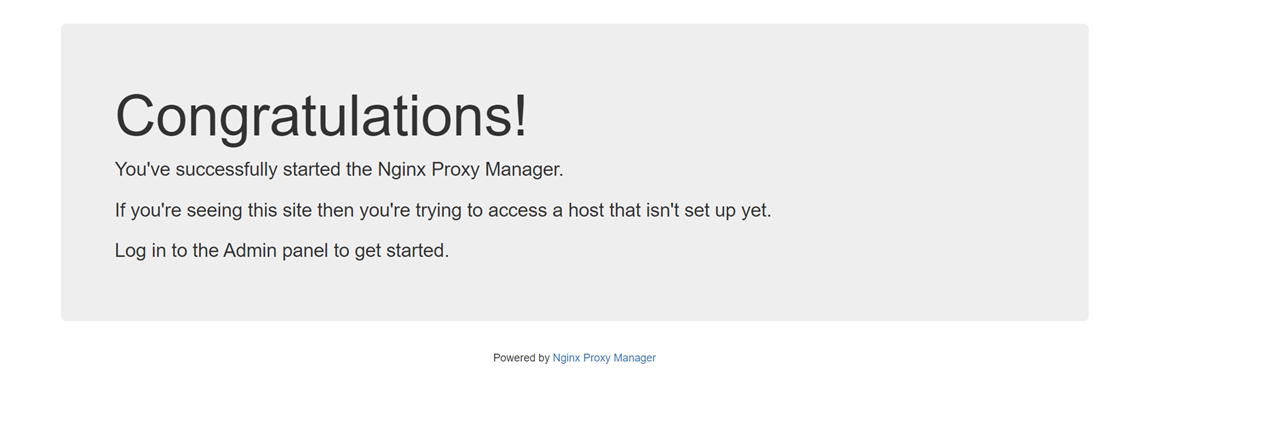Click the word "successfully" in first paragraph
This screenshot has height=434, width=1279.
point(228,170)
